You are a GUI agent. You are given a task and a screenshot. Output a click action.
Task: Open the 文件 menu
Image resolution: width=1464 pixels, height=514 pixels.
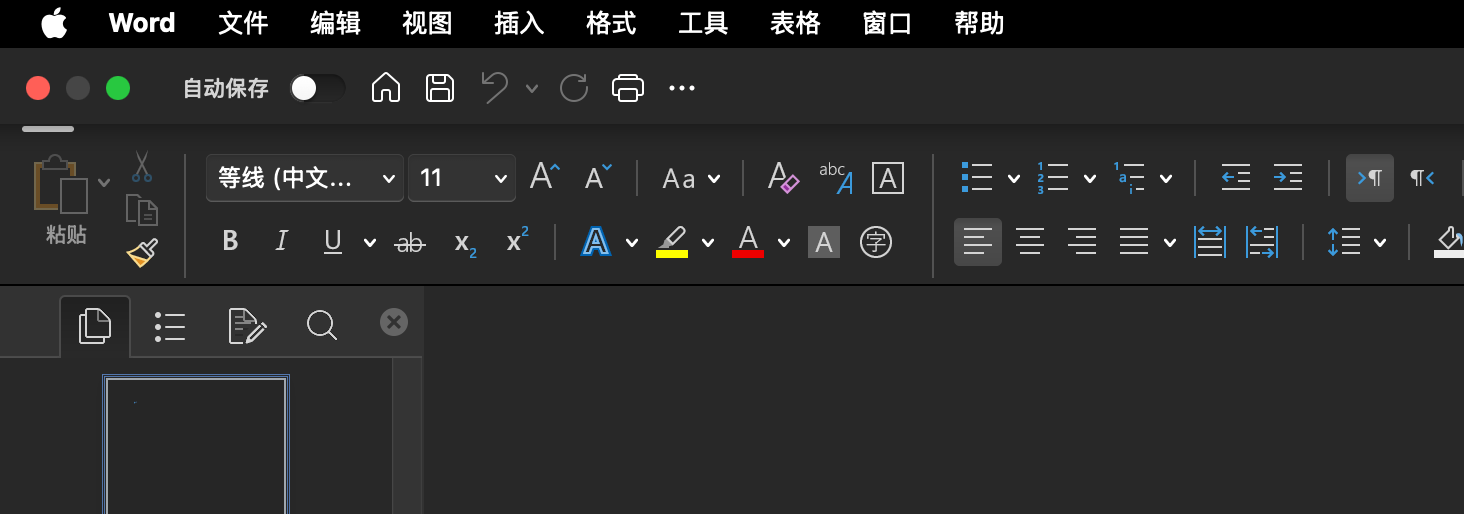point(243,23)
